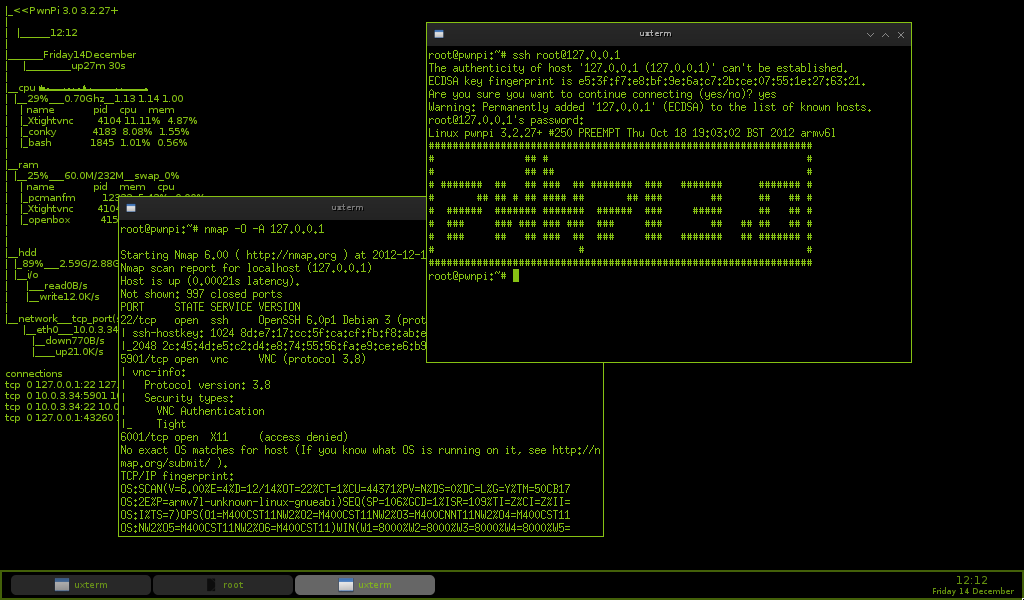Click the ECDSA key fingerprint line

tap(646, 81)
